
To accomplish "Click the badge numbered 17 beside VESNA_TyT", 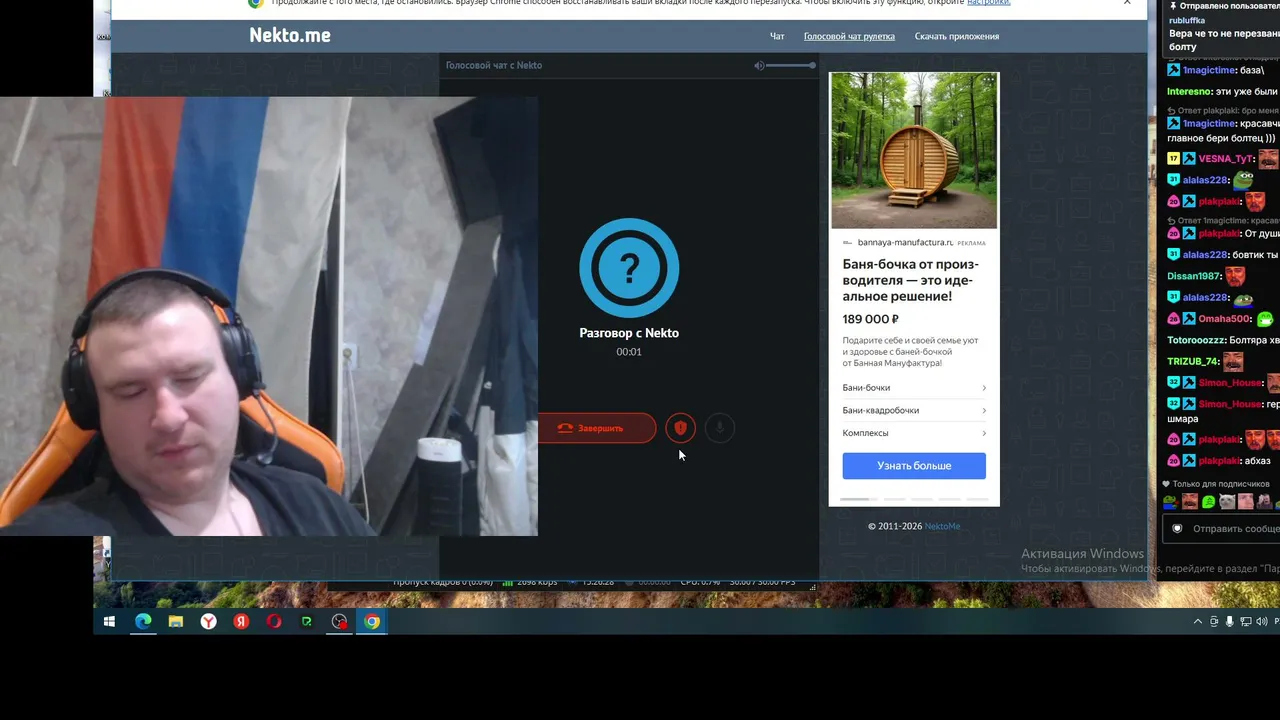I will (x=1173, y=159).
